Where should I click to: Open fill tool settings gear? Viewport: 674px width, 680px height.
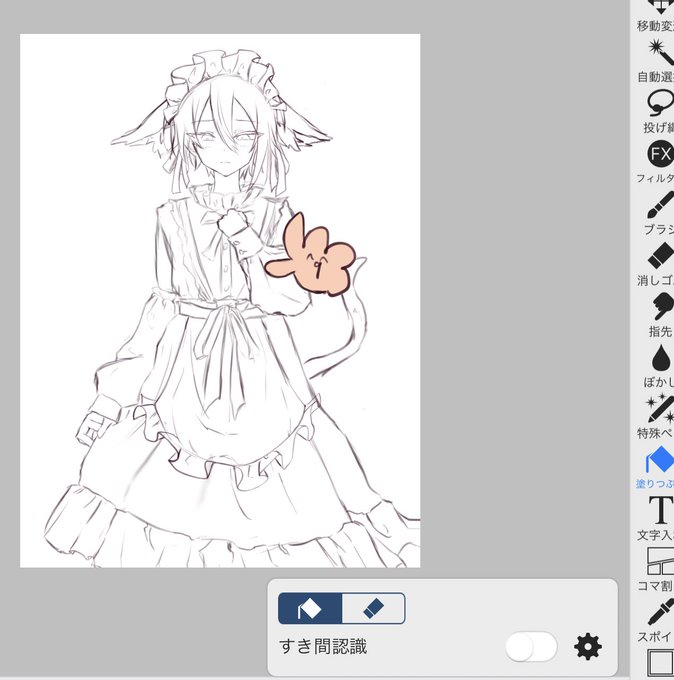(x=588, y=647)
